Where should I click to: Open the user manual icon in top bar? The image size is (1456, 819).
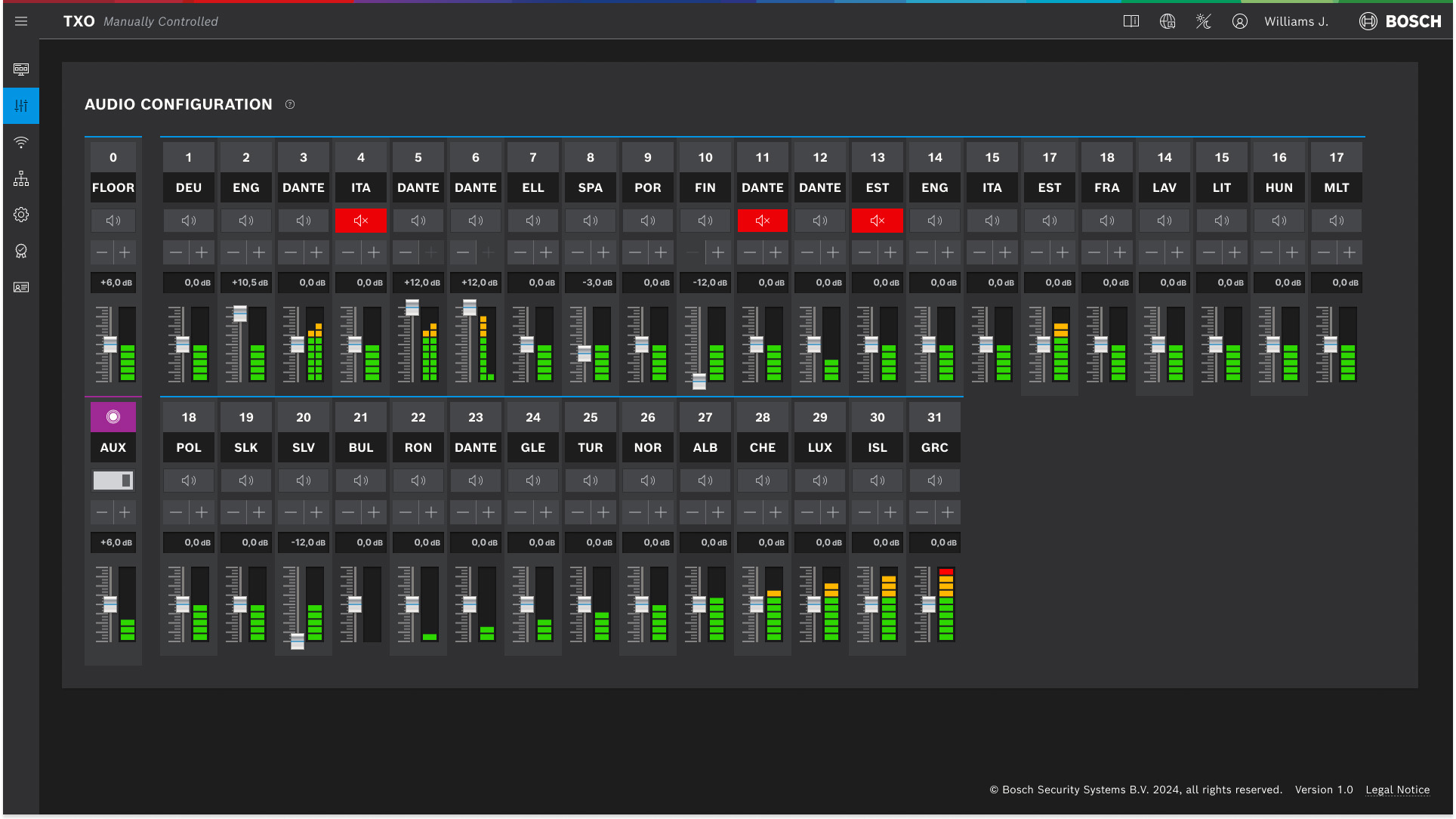1131,21
